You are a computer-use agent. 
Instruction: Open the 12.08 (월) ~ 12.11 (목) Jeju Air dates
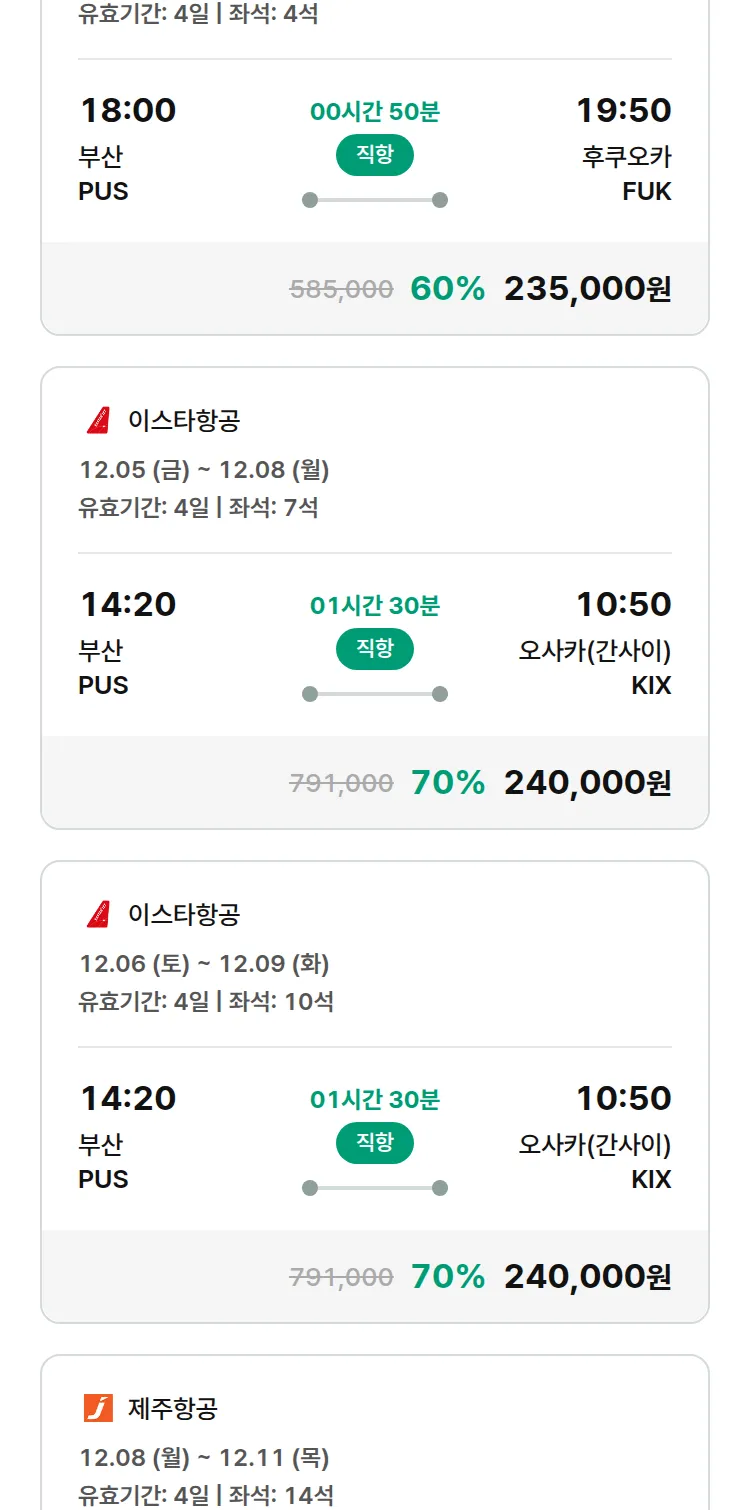pyautogui.click(x=204, y=1458)
